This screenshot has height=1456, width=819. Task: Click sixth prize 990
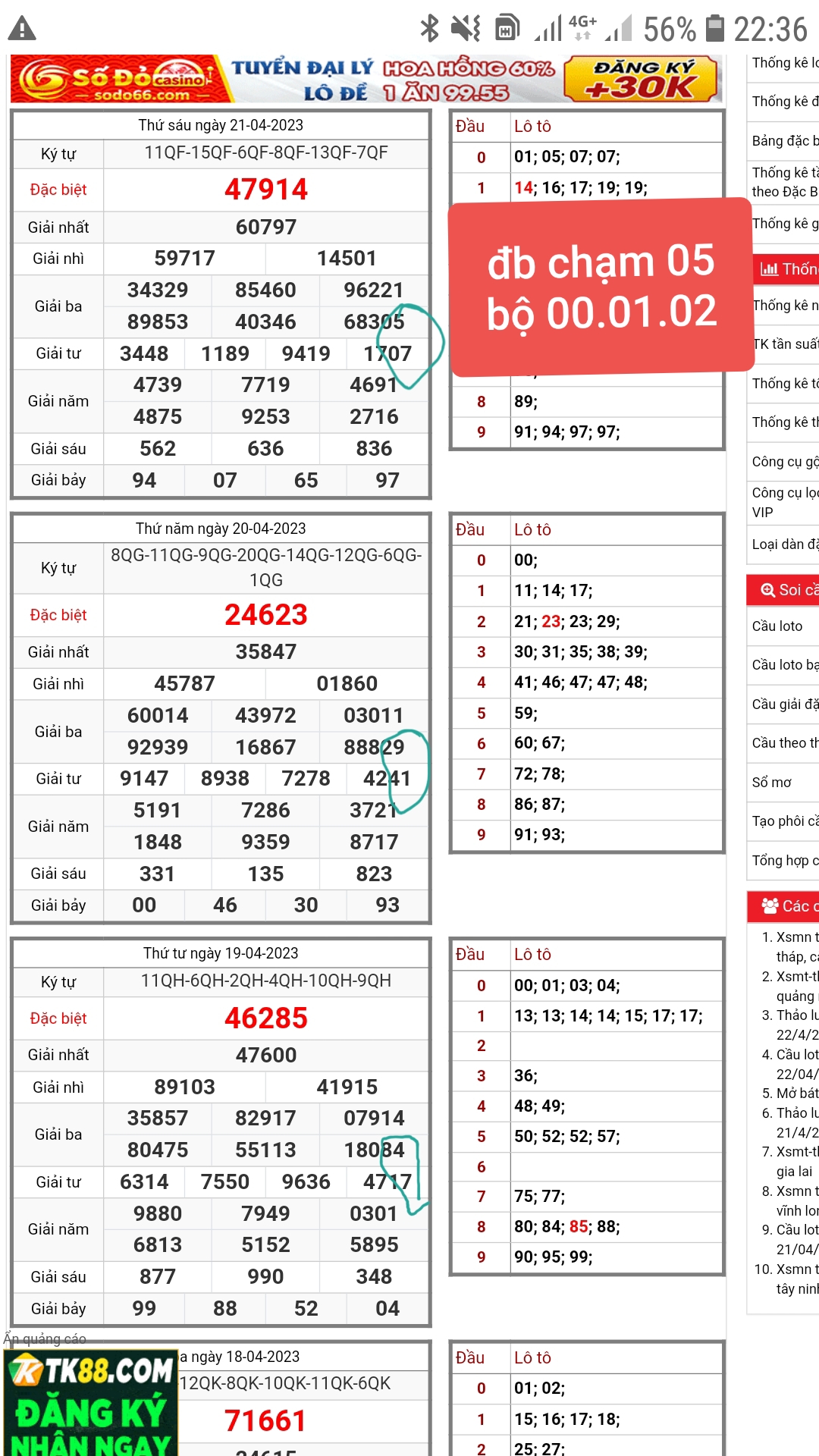tap(266, 1277)
